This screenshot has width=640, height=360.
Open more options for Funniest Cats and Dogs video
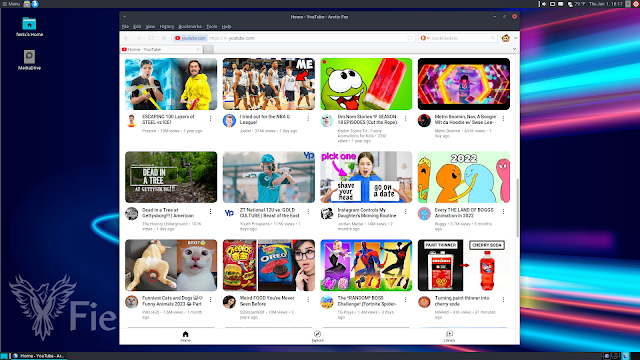pos(210,300)
